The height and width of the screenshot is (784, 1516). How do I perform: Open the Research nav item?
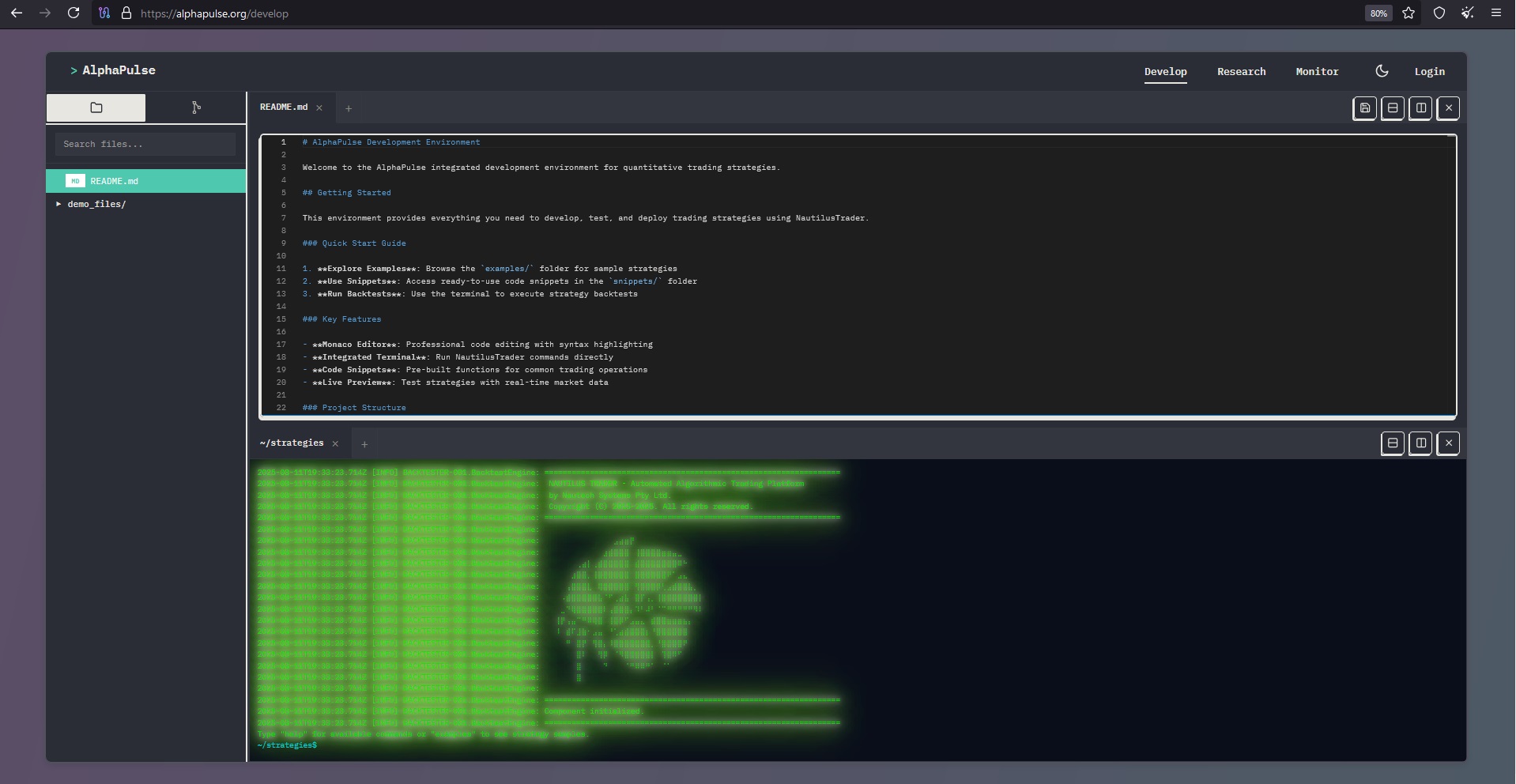pyautogui.click(x=1241, y=71)
